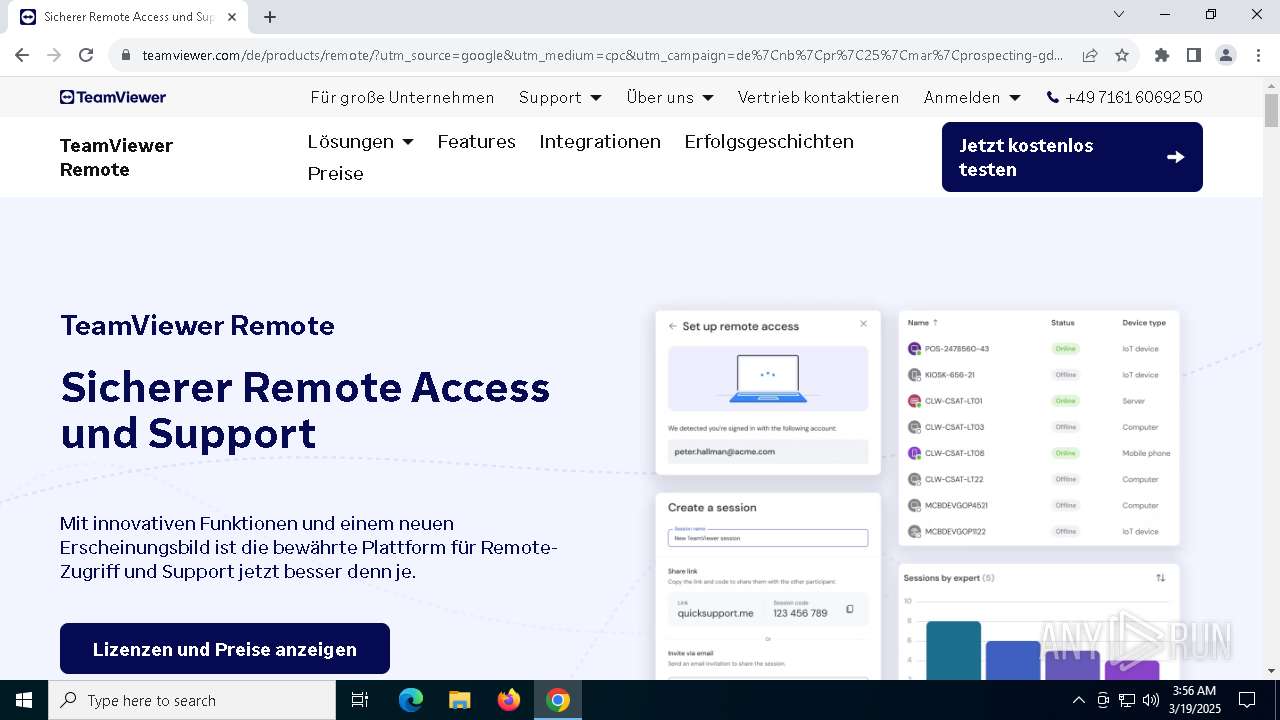The width and height of the screenshot is (1280, 720).
Task: Open Für große Unternehmen
Action: click(402, 97)
